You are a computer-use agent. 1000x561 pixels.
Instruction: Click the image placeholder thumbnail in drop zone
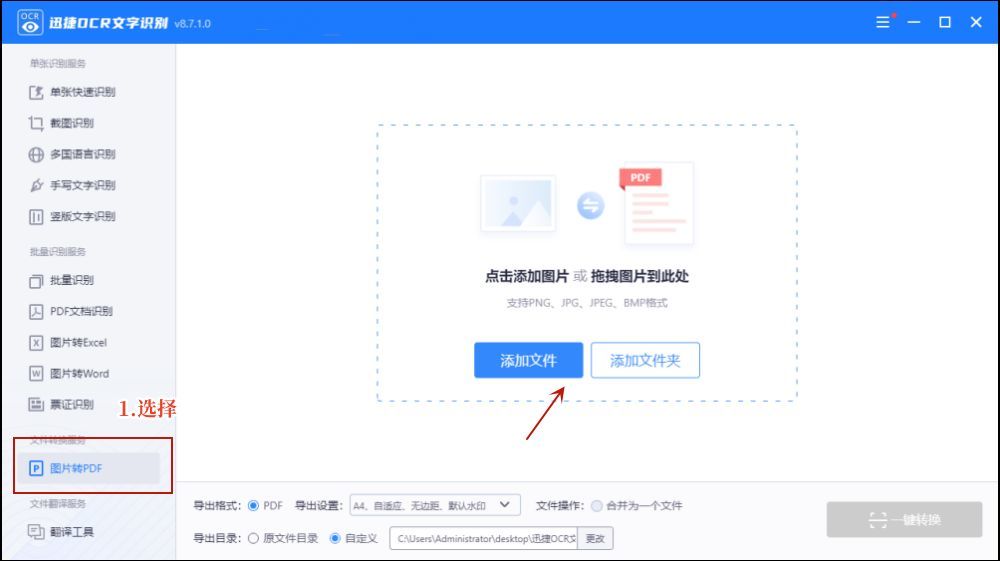pyautogui.click(x=518, y=203)
